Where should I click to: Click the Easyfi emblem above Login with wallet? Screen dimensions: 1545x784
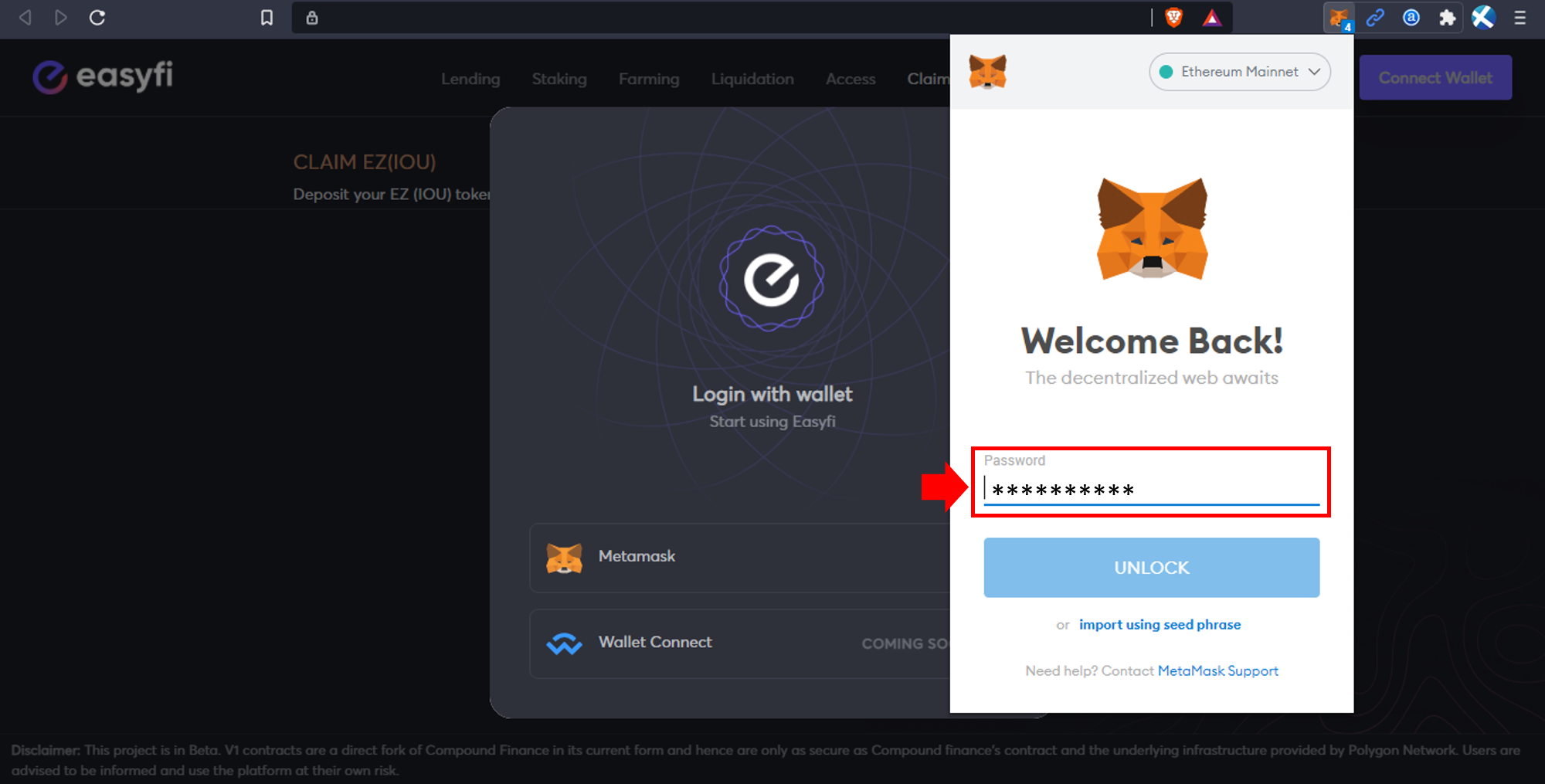pos(772,278)
